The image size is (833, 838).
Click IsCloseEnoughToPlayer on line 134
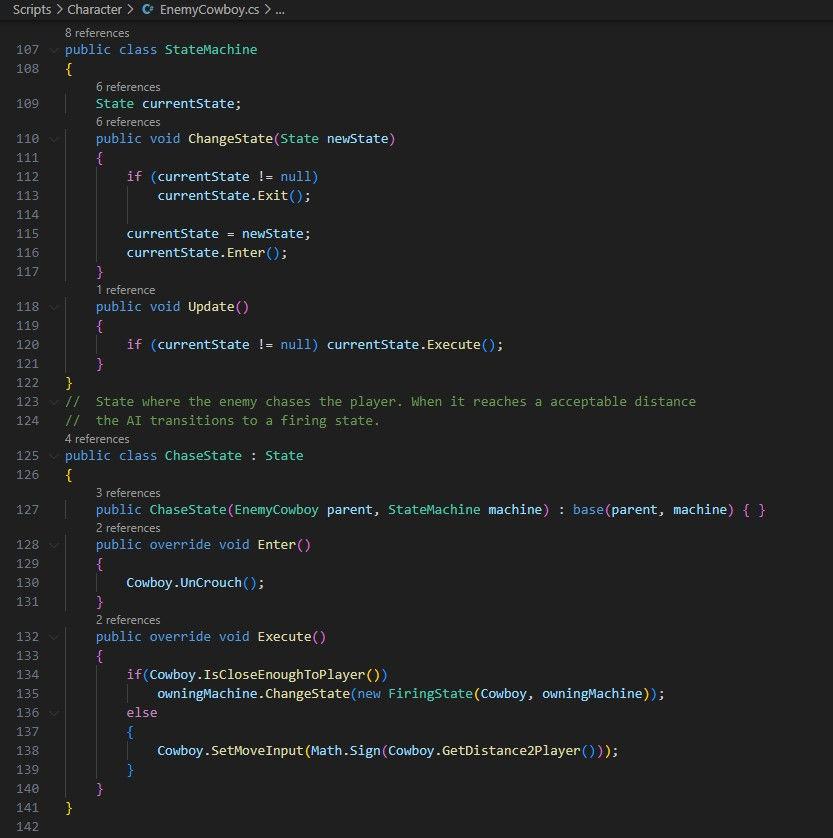pos(284,675)
